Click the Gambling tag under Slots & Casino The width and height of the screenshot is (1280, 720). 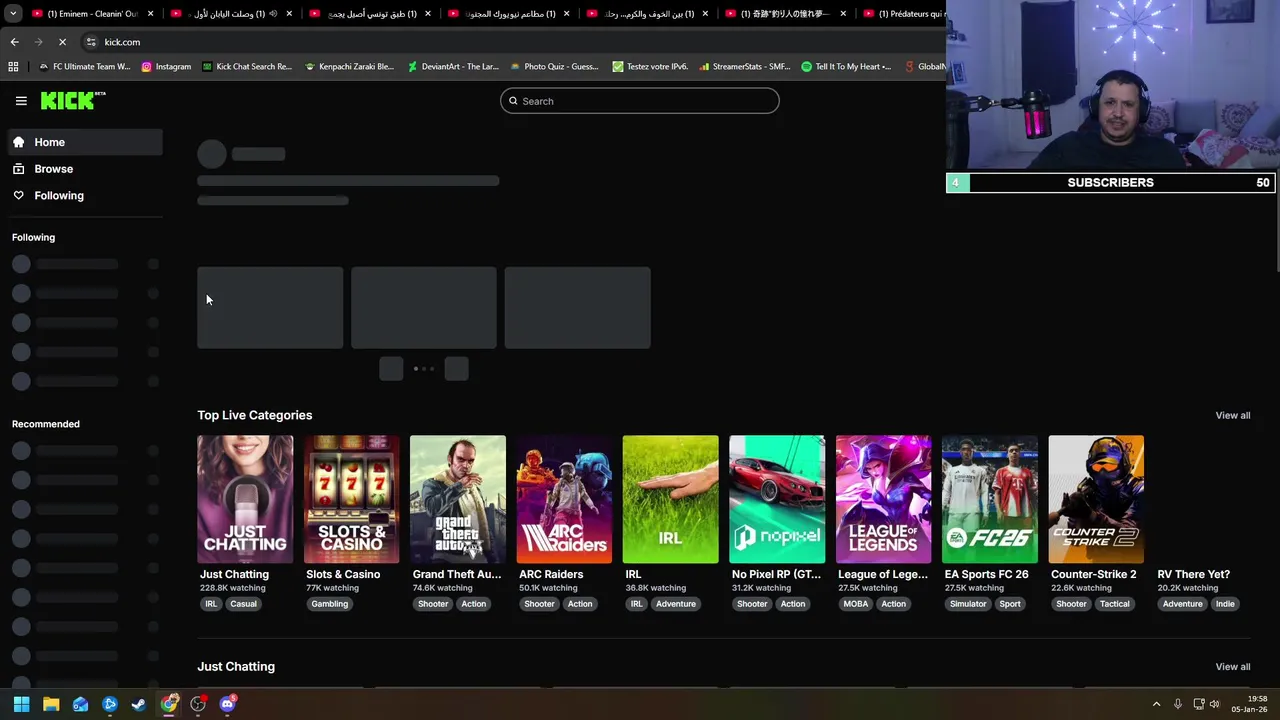point(330,604)
